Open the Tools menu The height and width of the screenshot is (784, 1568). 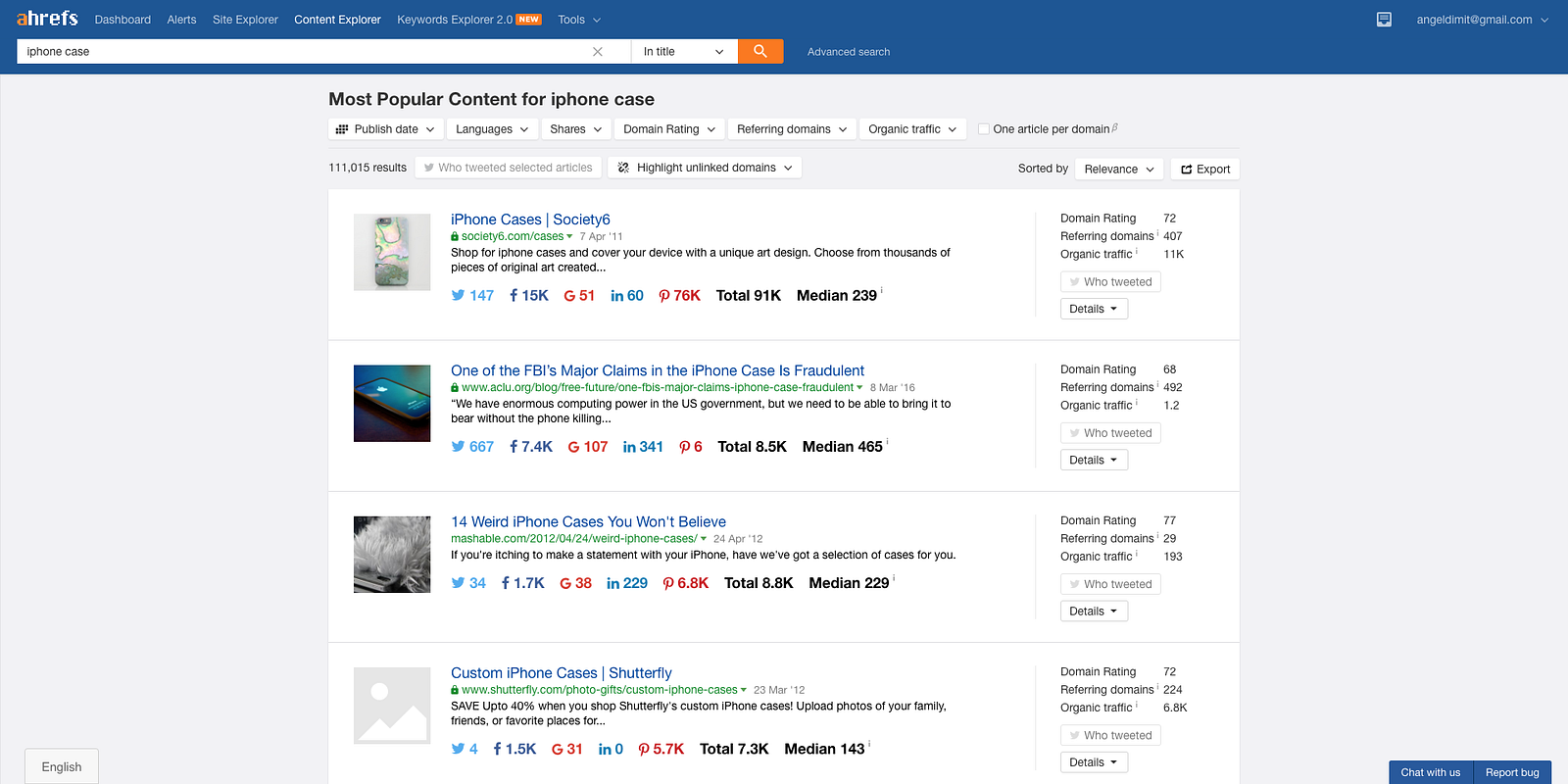click(579, 20)
